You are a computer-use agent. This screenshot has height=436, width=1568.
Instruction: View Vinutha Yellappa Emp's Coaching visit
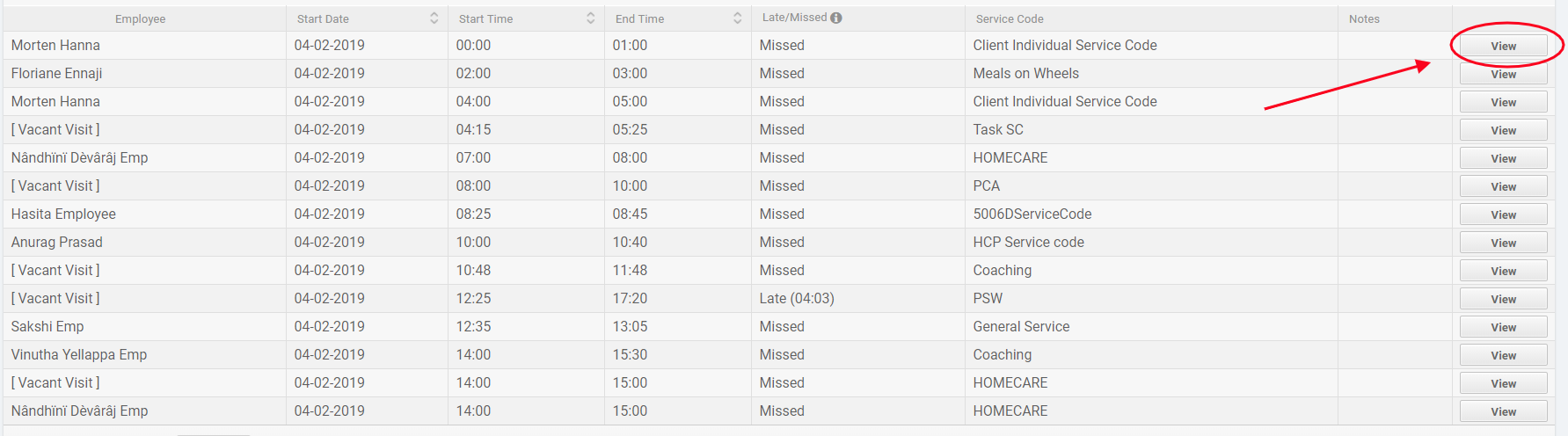pos(1503,356)
